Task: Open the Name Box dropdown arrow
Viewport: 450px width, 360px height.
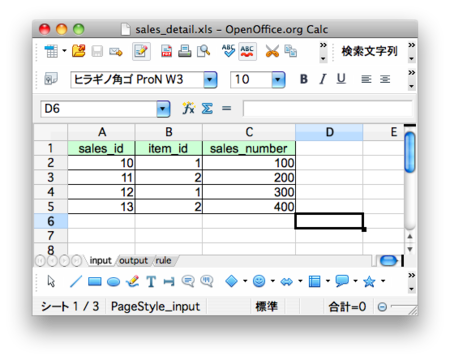Action: [x=163, y=109]
